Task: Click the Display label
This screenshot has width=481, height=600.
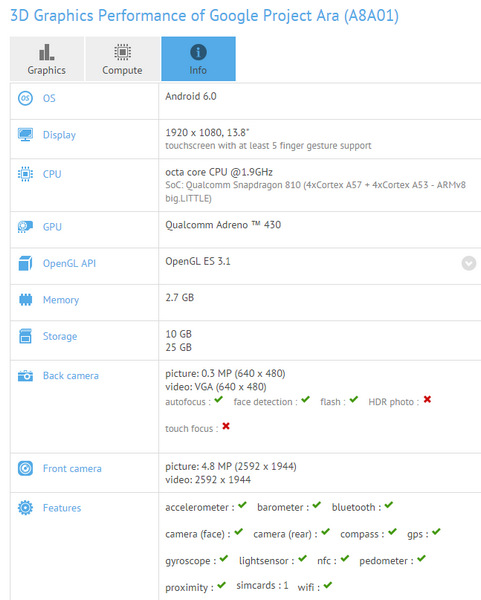Action: click(x=59, y=135)
